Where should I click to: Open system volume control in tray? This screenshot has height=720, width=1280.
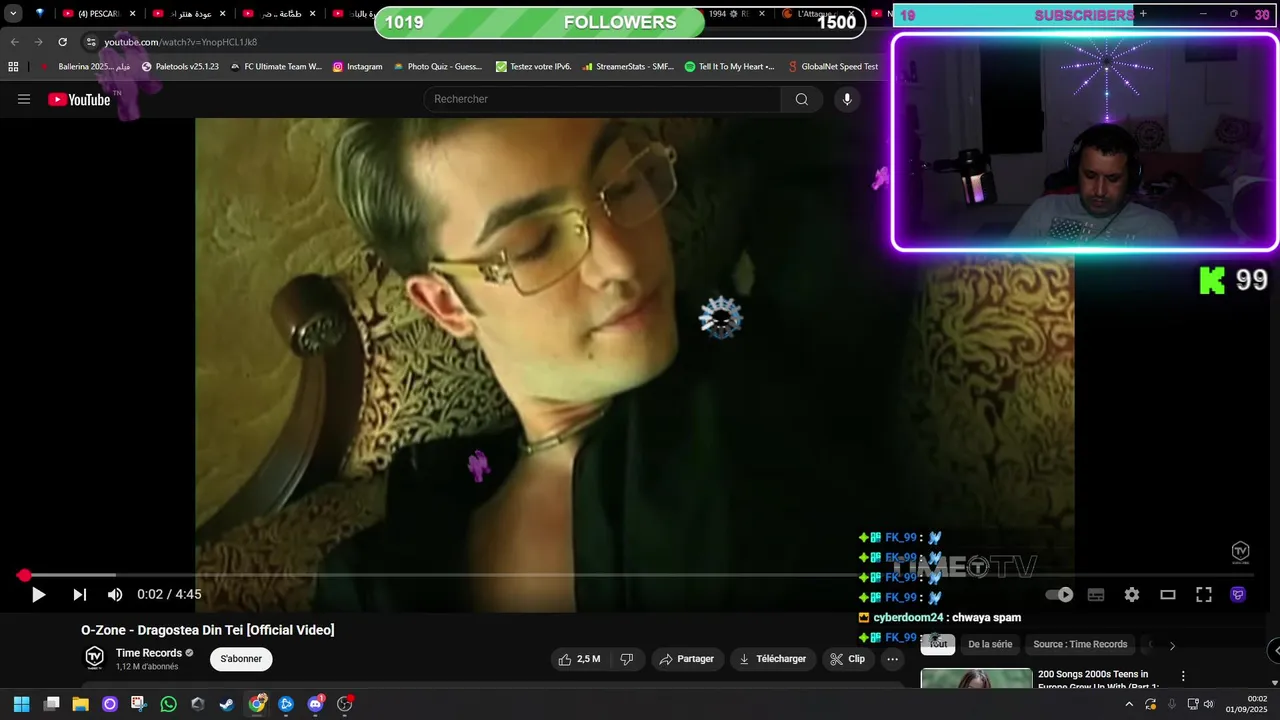point(1208,704)
